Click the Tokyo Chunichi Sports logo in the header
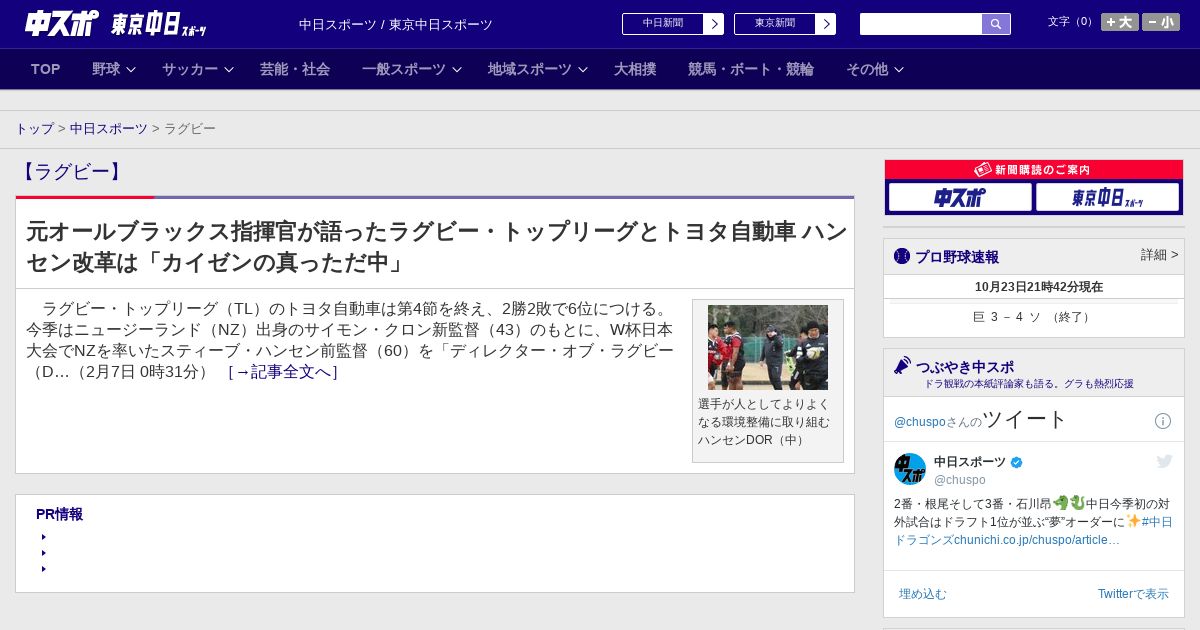 pos(158,24)
